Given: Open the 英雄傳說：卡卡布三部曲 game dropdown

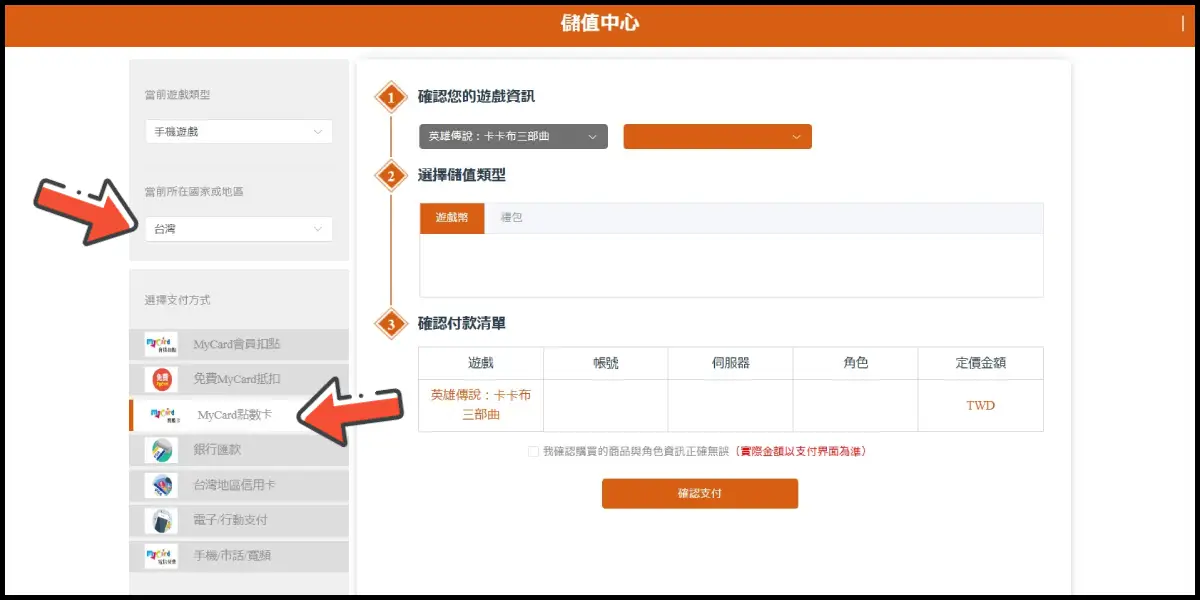Looking at the screenshot, I should coord(513,136).
